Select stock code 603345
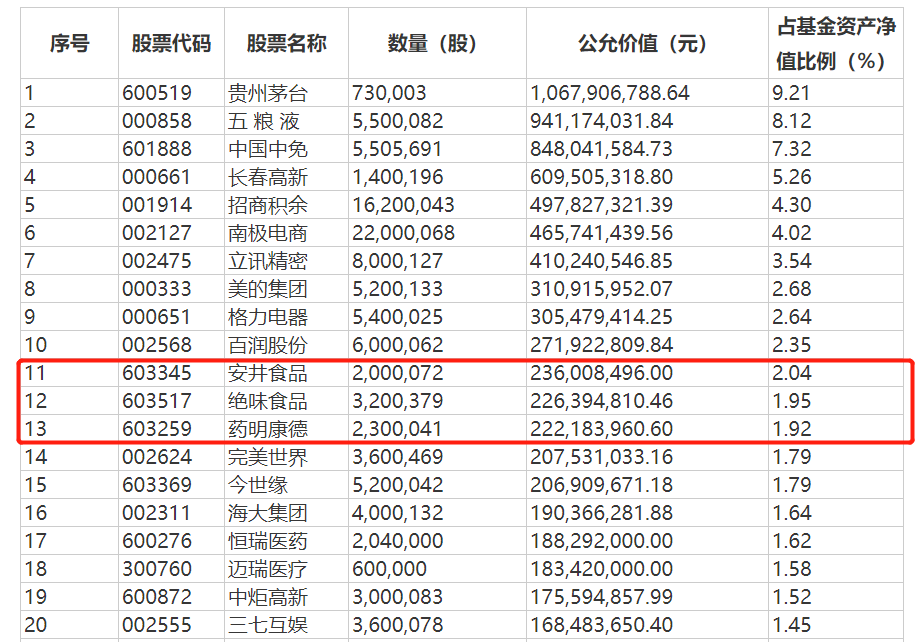This screenshot has width=924, height=642. tap(157, 373)
